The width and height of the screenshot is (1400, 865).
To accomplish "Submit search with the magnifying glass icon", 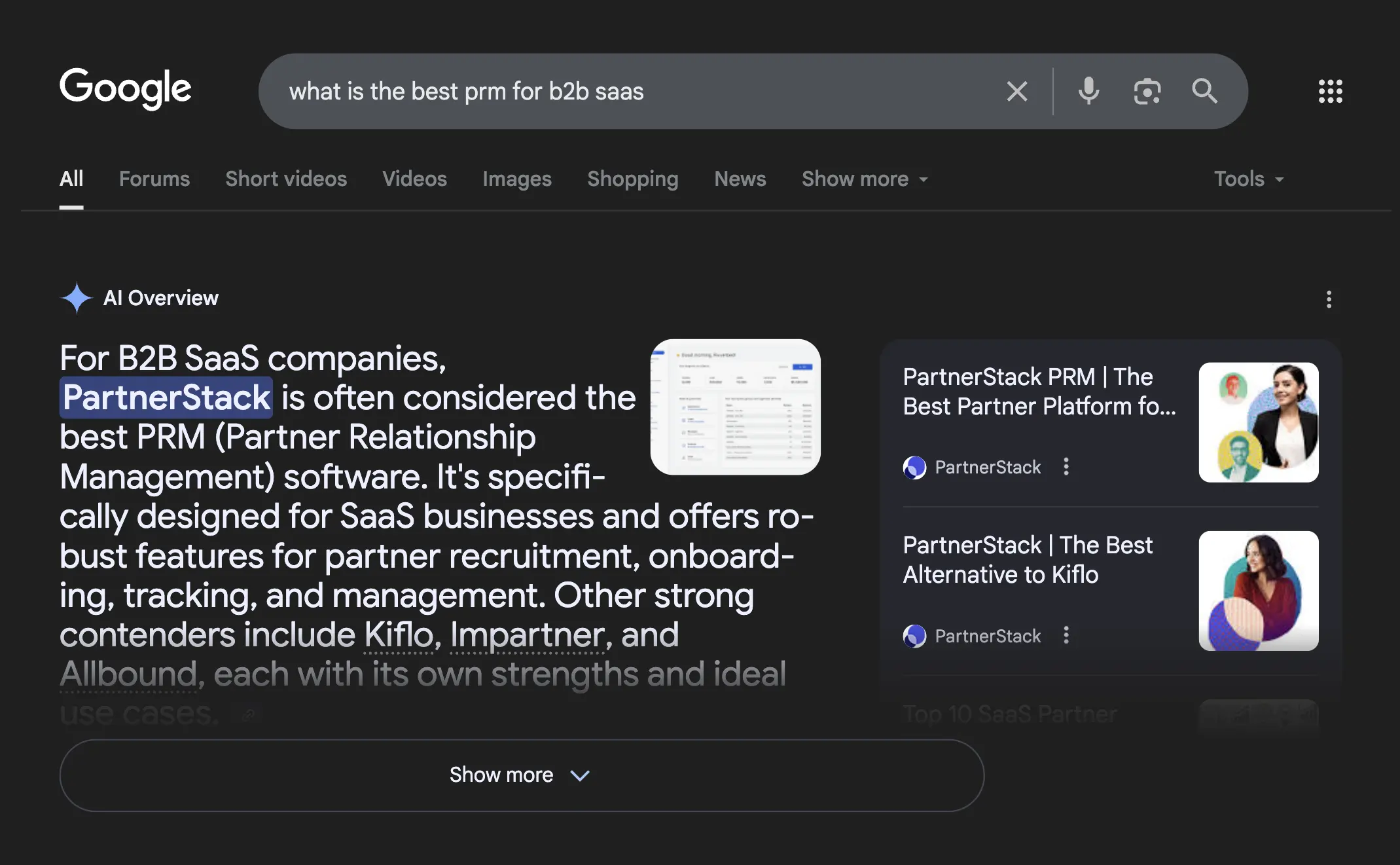I will (x=1204, y=91).
